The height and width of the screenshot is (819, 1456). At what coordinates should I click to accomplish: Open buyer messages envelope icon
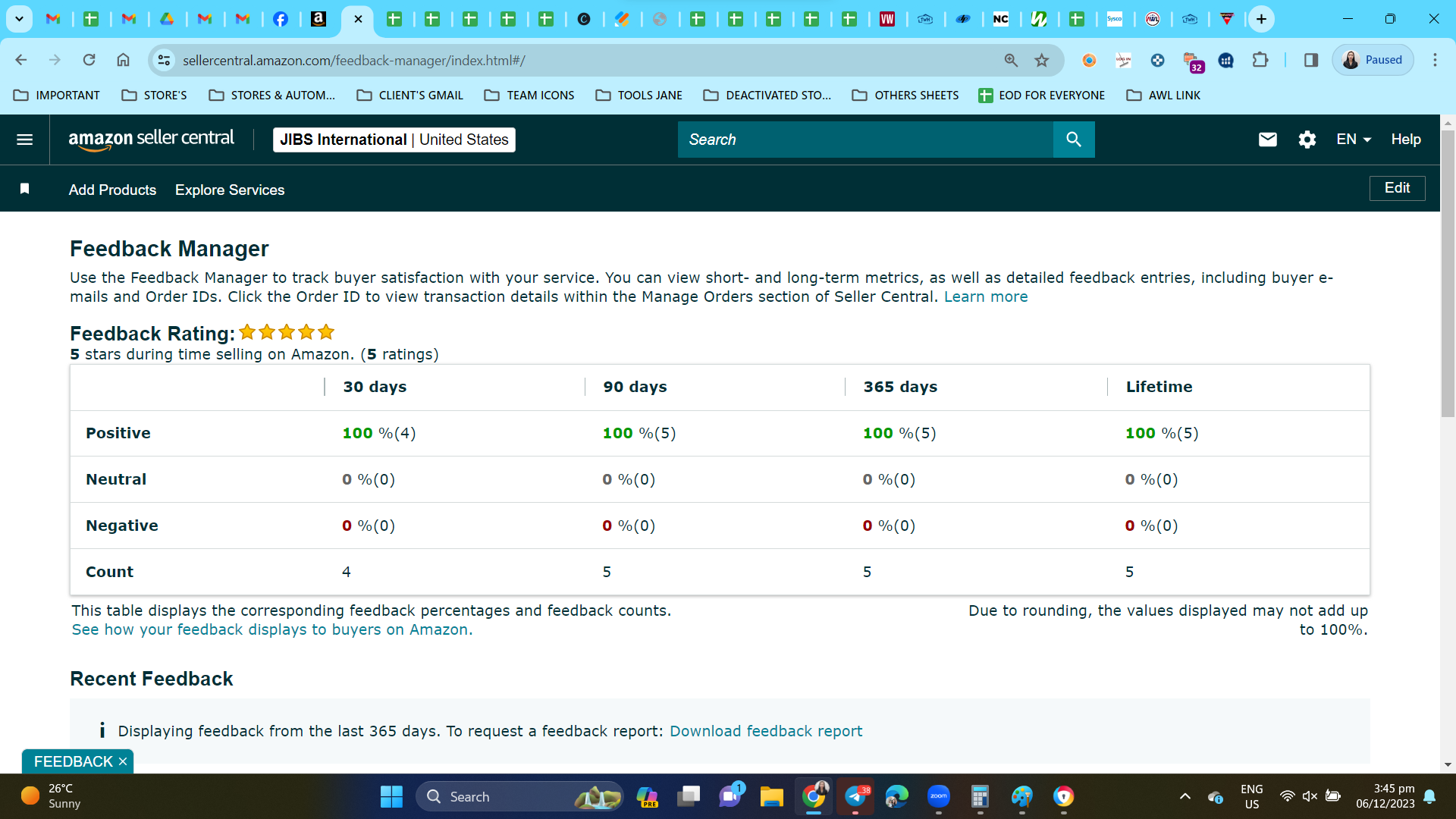pyautogui.click(x=1268, y=140)
